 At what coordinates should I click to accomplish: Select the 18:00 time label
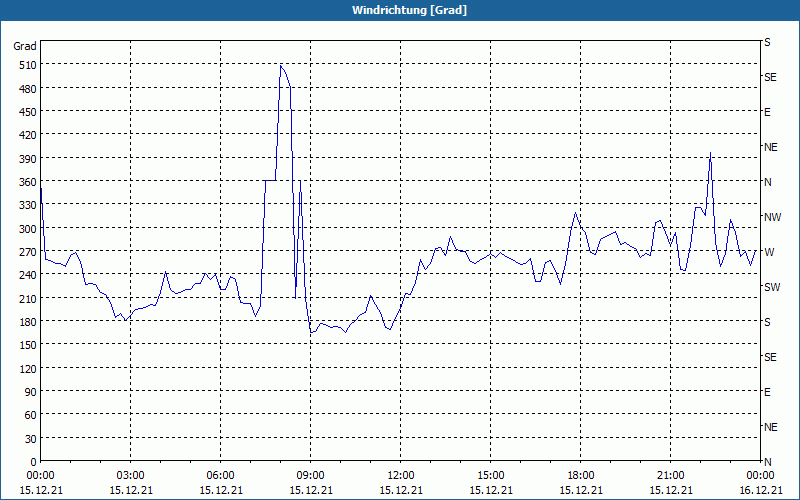[581, 476]
